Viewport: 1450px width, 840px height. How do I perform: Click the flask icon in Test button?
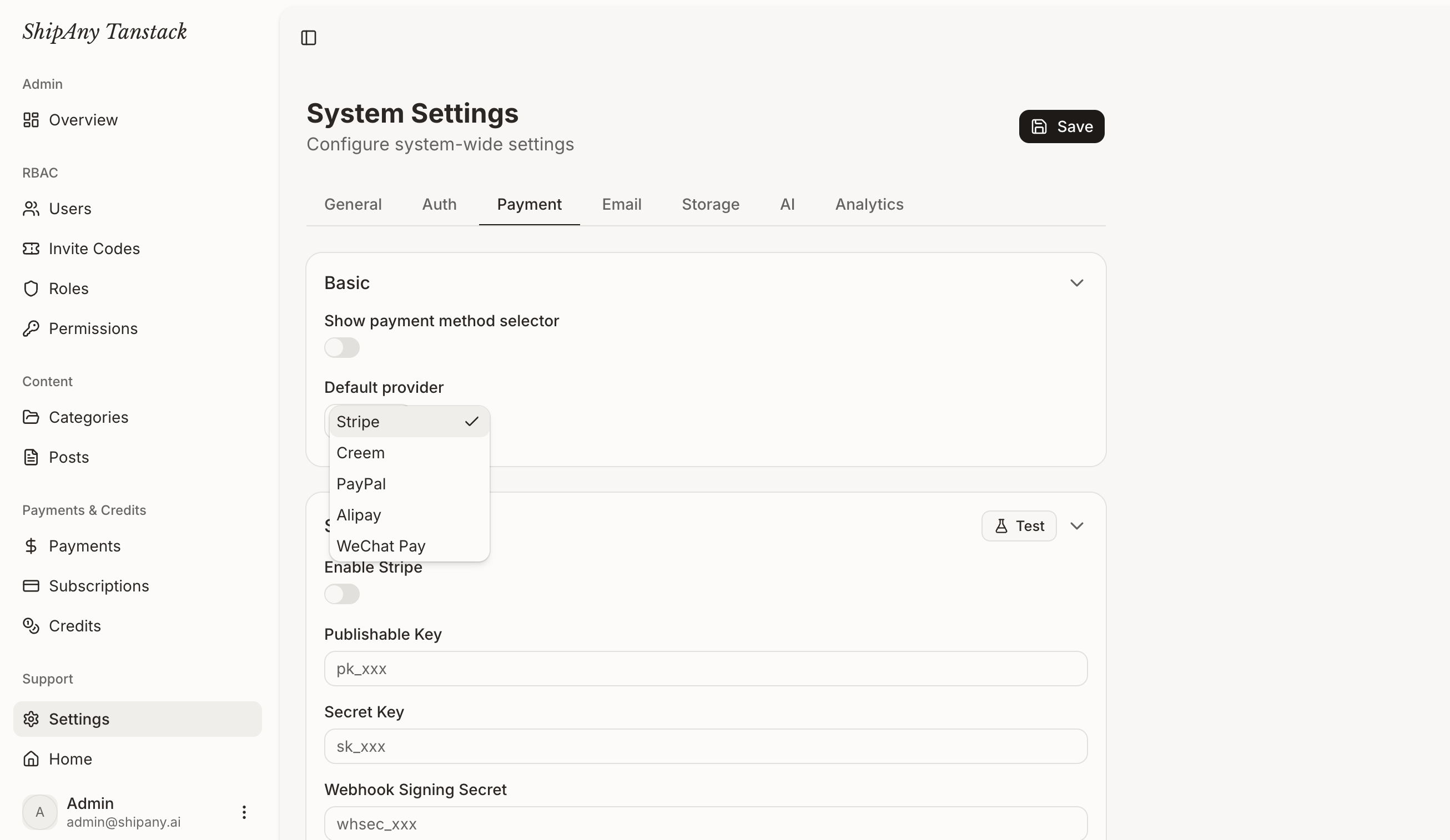pos(1001,525)
